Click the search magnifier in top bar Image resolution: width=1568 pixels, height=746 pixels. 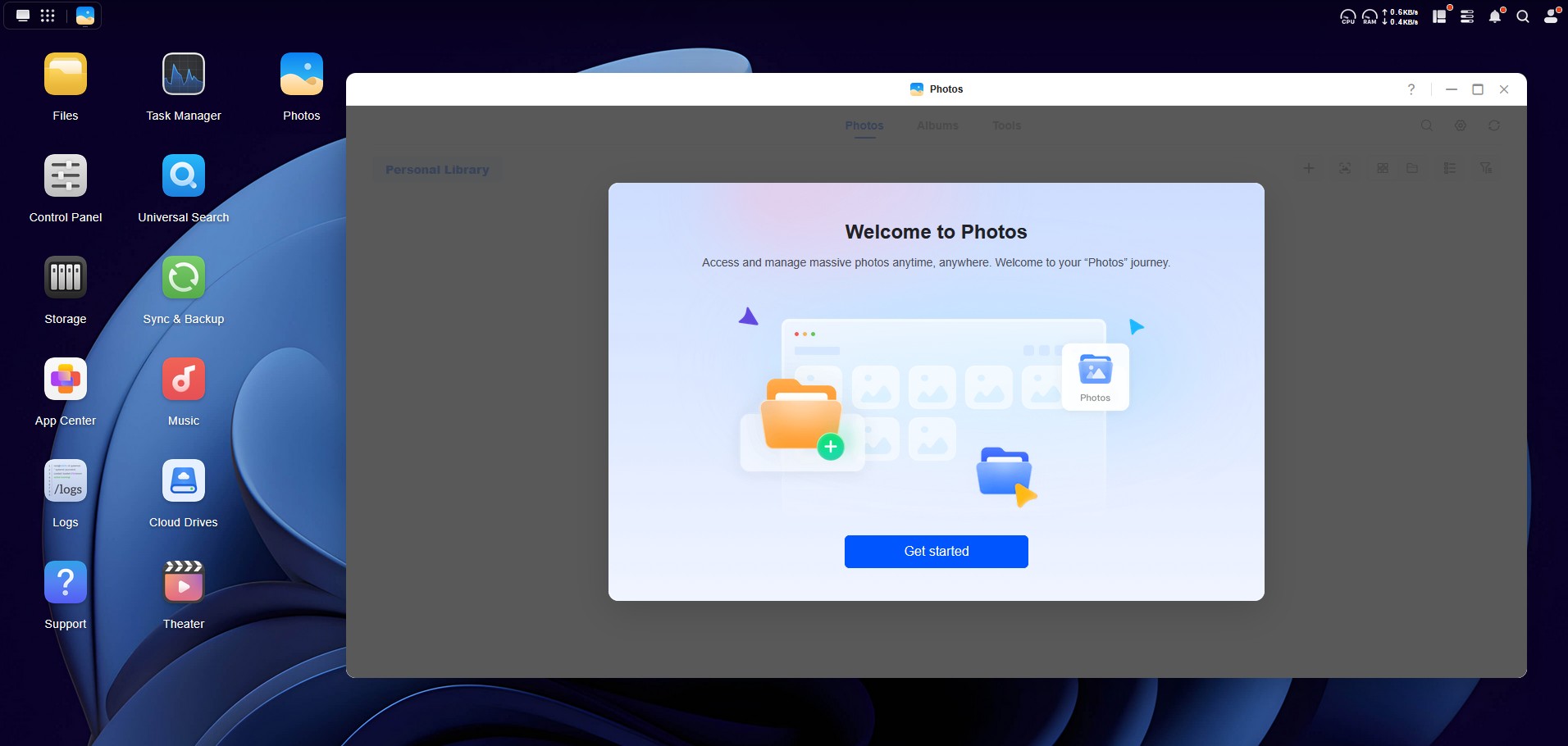(x=1523, y=16)
